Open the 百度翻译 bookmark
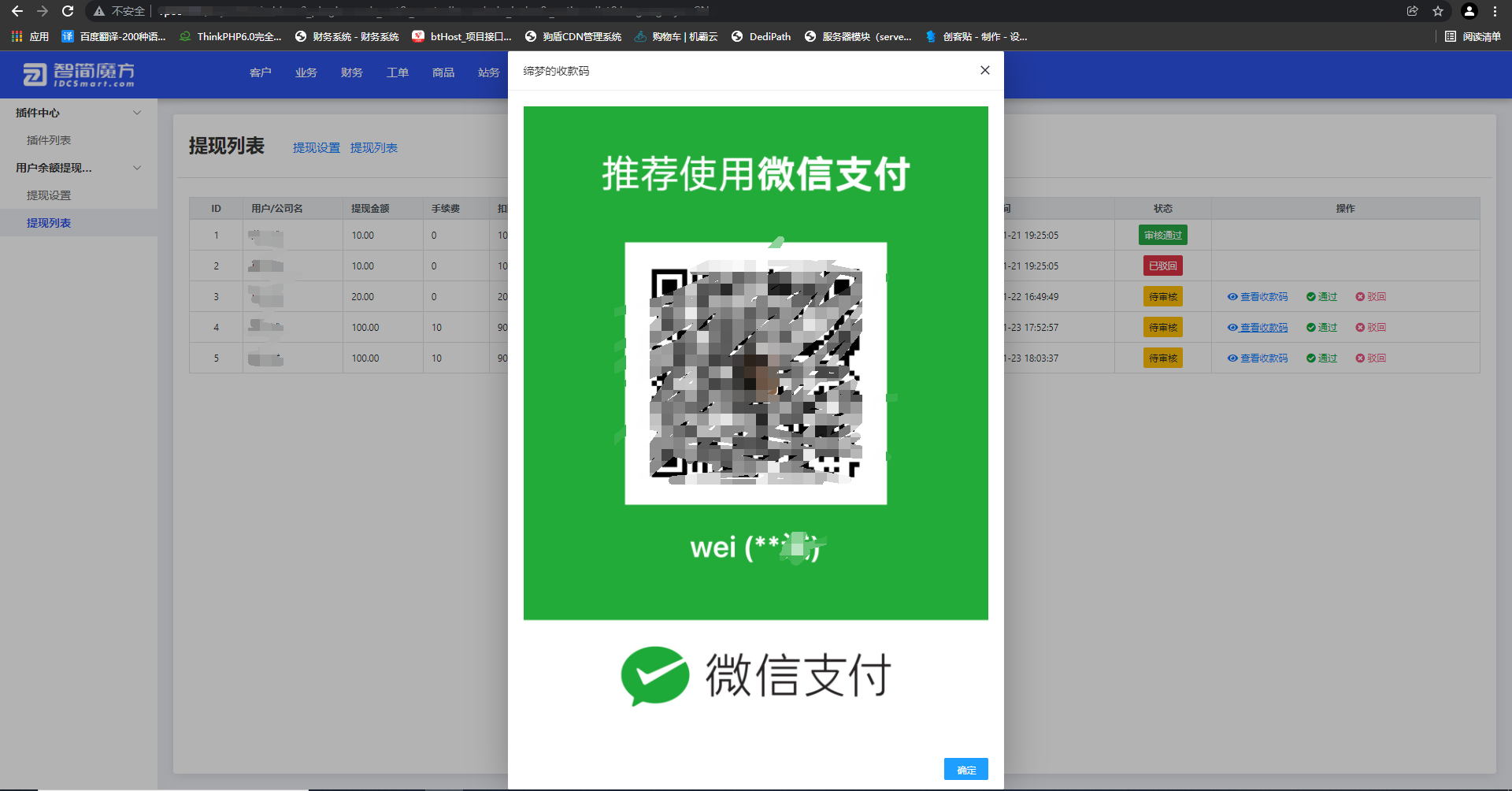This screenshot has width=1512, height=791. pos(114,36)
